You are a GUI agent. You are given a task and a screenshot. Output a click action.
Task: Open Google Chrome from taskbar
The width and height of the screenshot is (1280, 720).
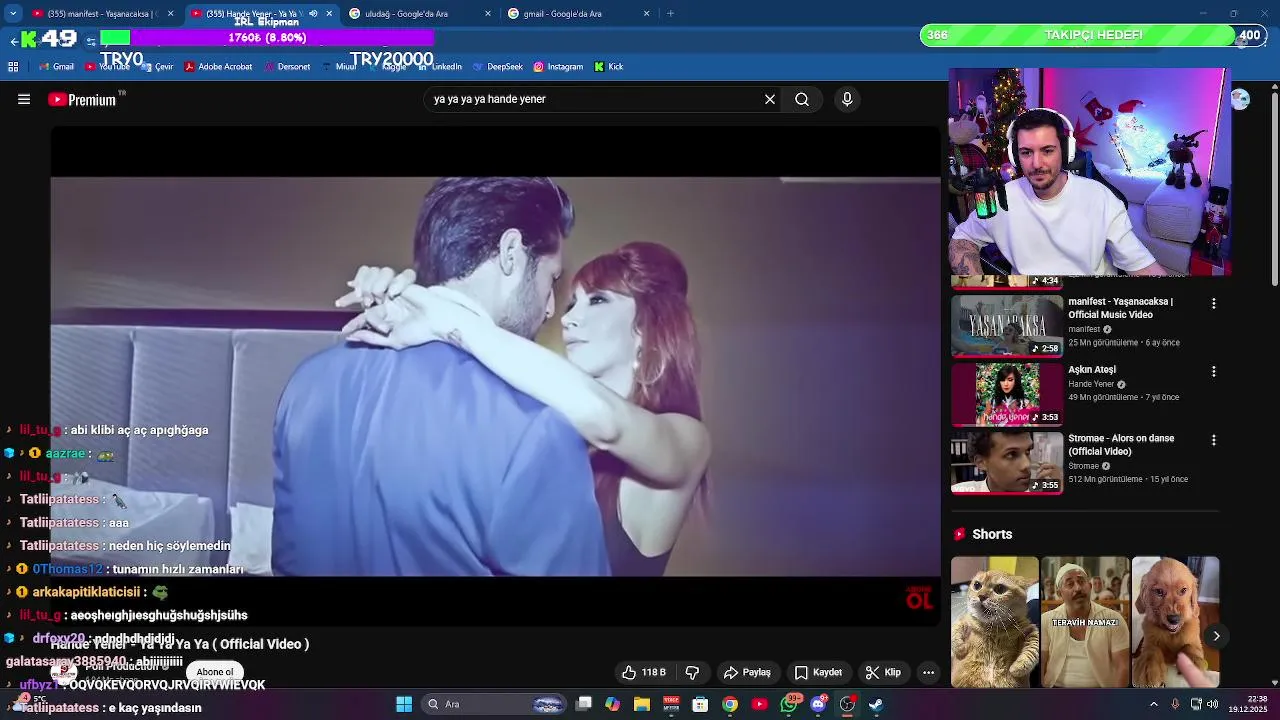pyautogui.click(x=730, y=704)
